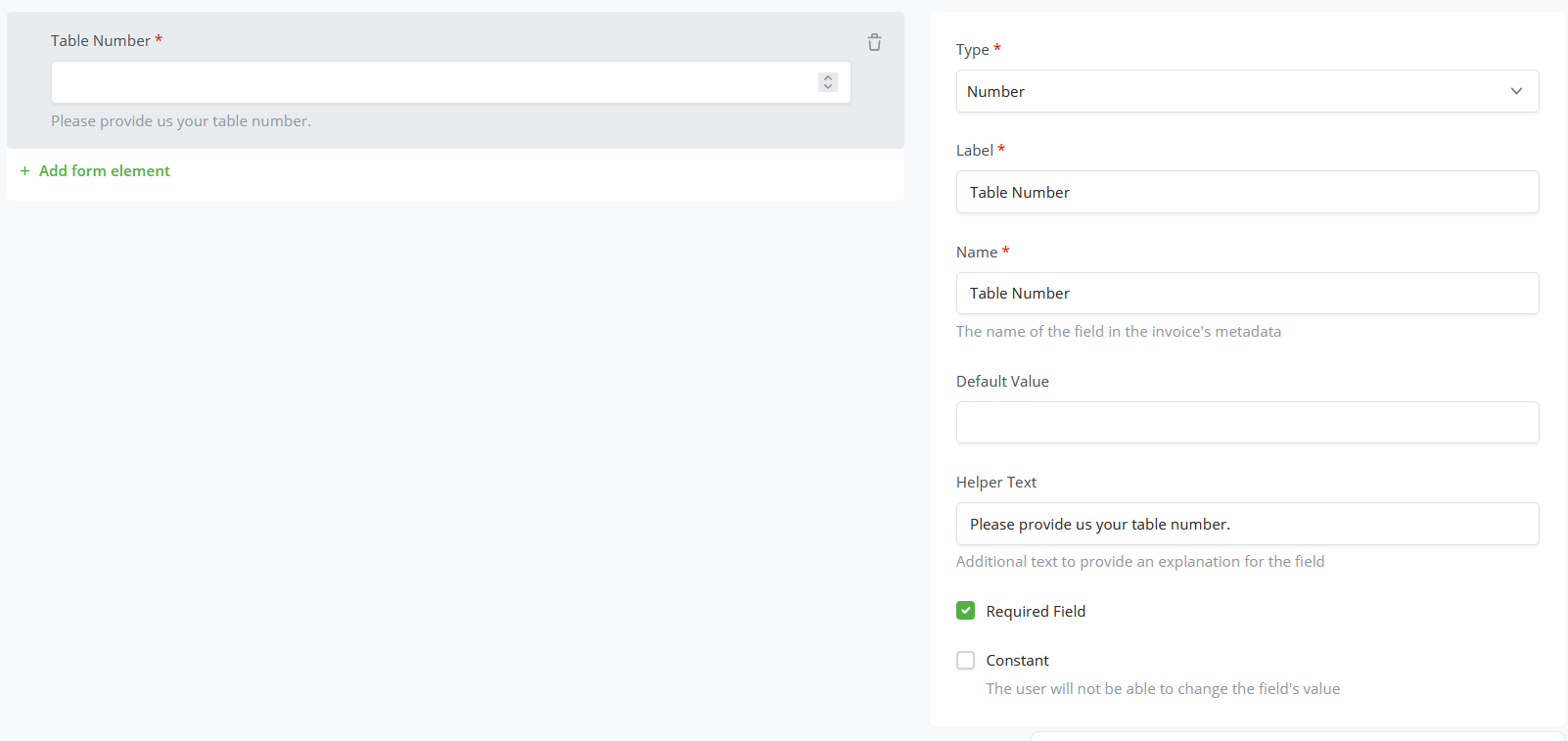This screenshot has width=1568, height=741.
Task: Click the 'Table Number *' preview label
Action: (x=107, y=40)
